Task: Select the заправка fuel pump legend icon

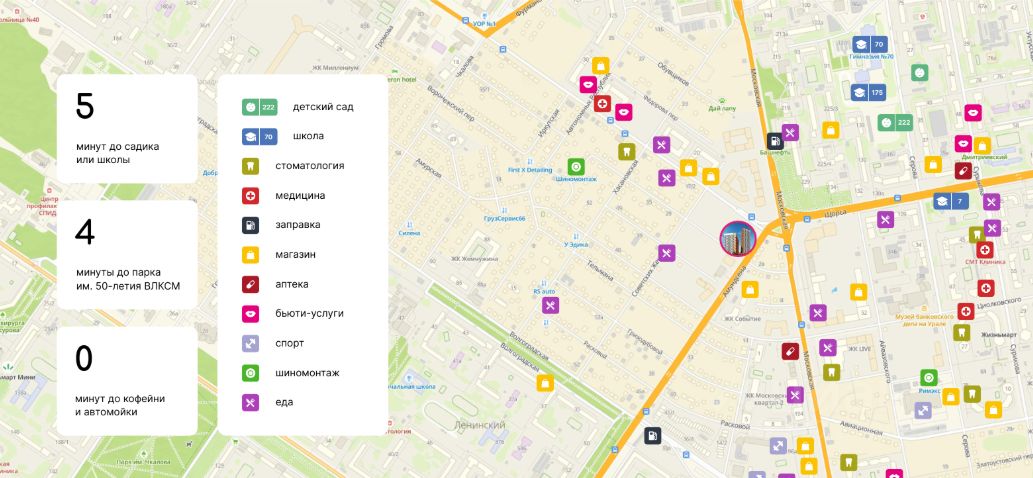Action: 250,225
